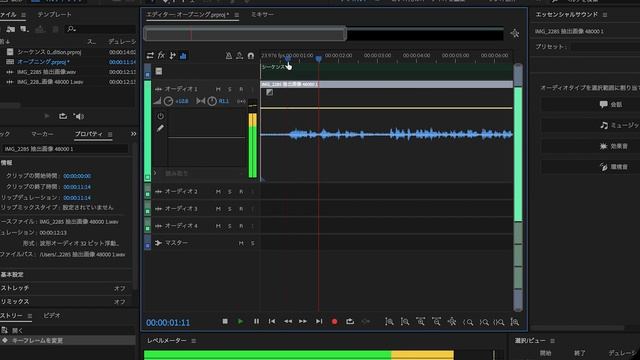Click the pencil icon on オーディオ 1
The image size is (640, 360).
point(160,129)
